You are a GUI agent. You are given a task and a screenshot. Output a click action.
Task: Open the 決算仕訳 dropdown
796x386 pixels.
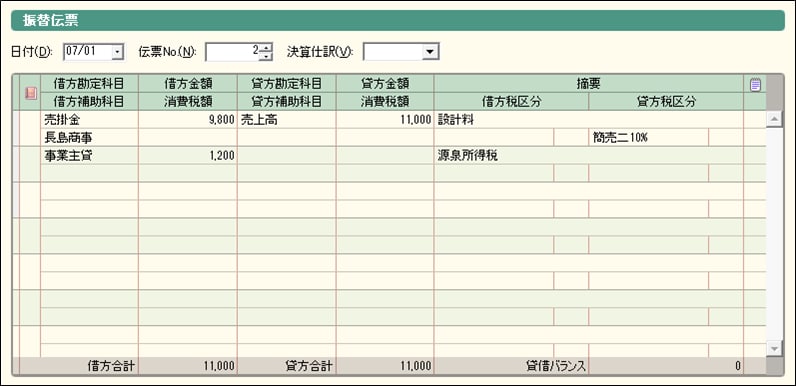coord(431,51)
